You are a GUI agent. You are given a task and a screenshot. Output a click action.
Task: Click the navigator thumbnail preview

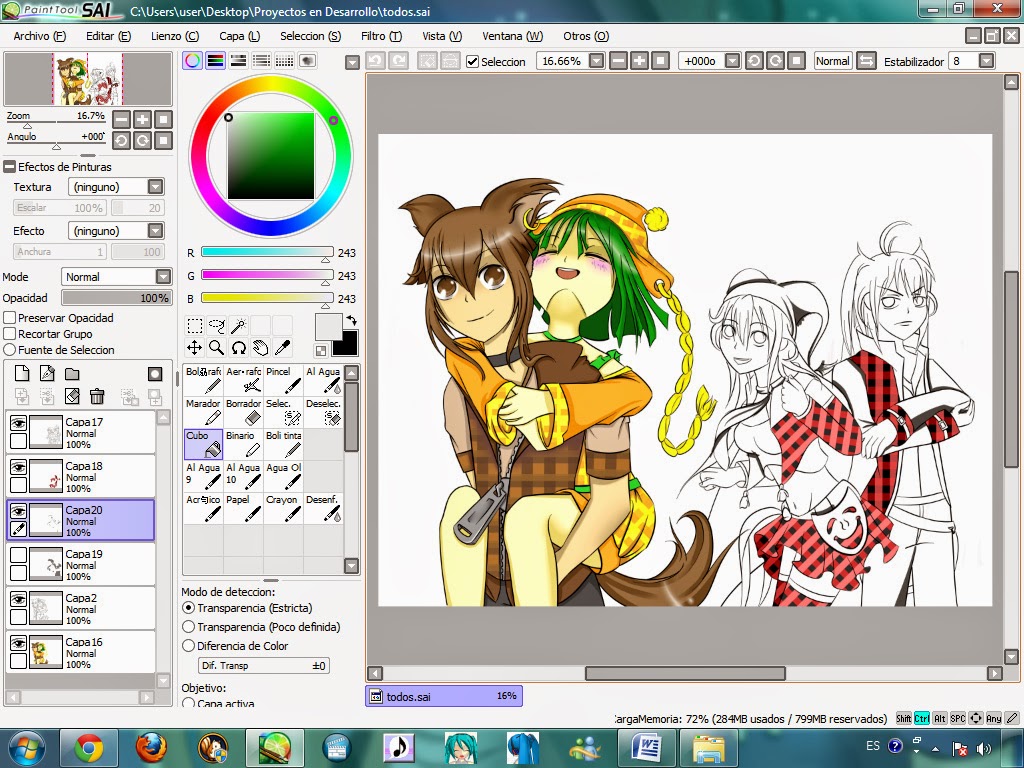pos(88,80)
